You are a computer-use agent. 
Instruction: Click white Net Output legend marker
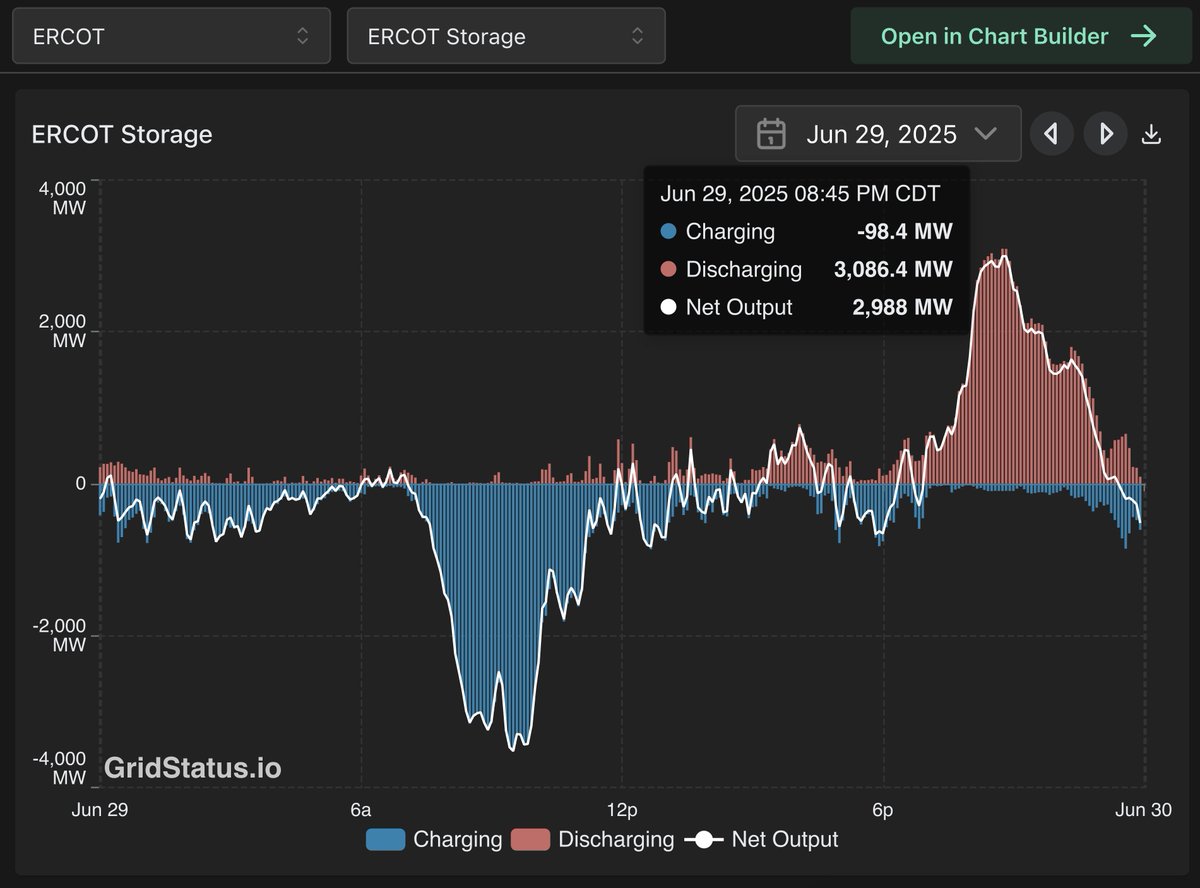pyautogui.click(x=704, y=840)
